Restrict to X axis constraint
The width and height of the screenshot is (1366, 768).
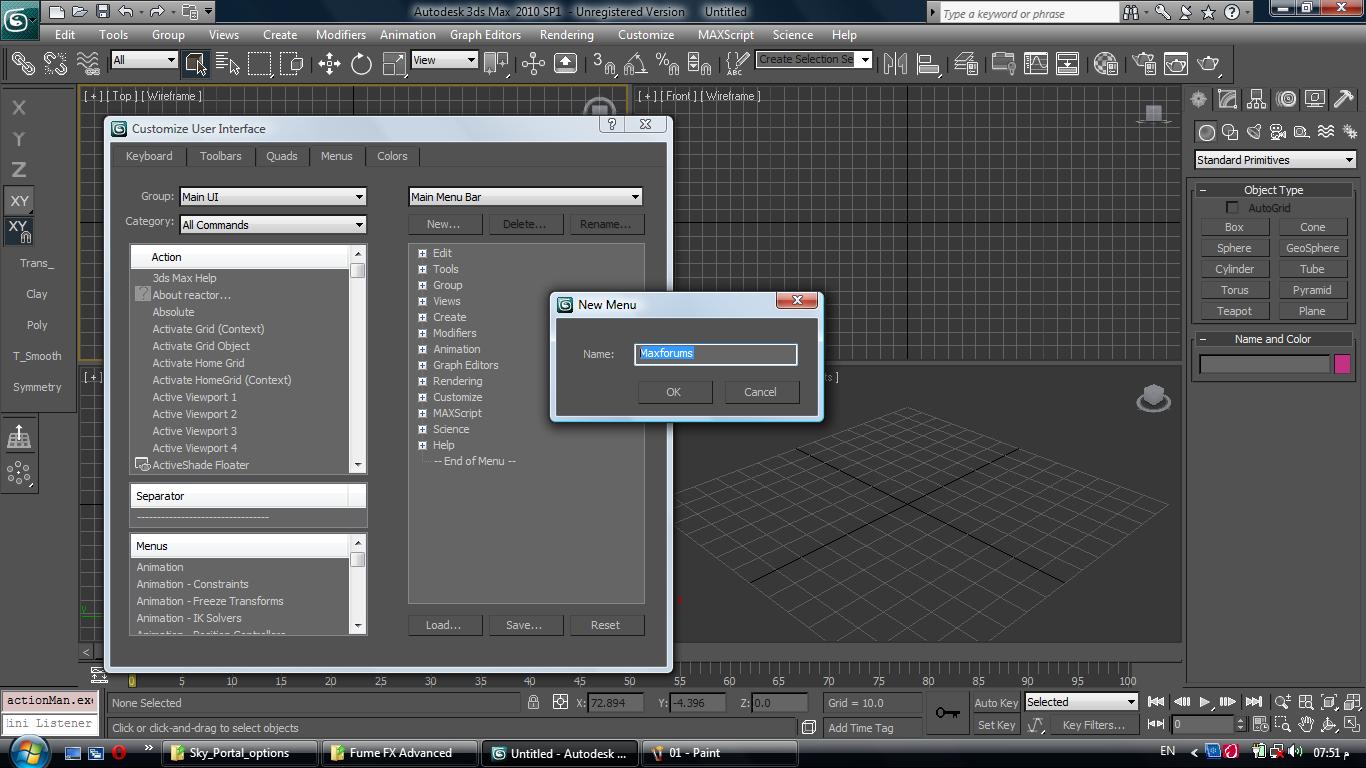click(x=19, y=108)
